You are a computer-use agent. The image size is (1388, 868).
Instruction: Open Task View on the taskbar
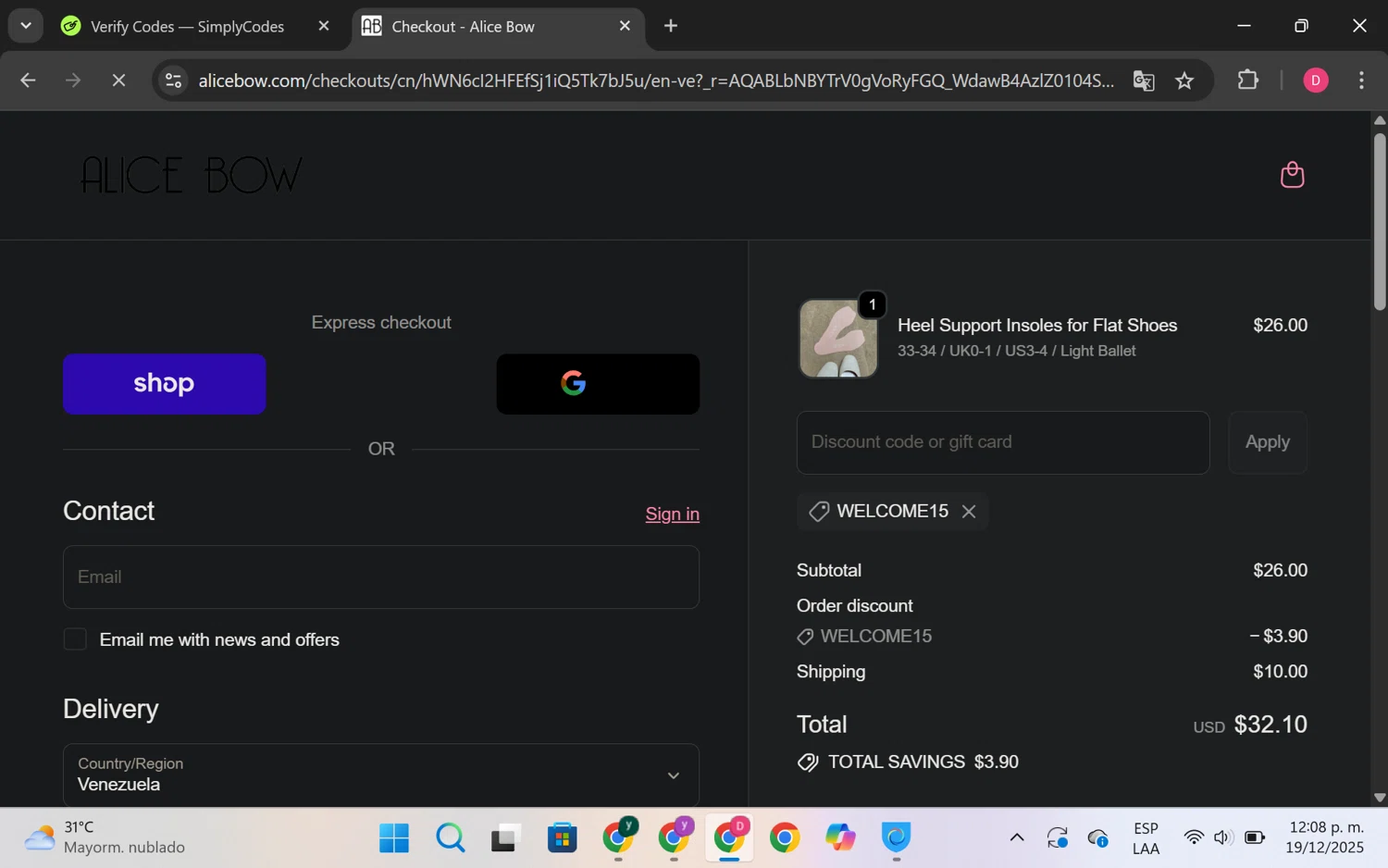[x=505, y=838]
